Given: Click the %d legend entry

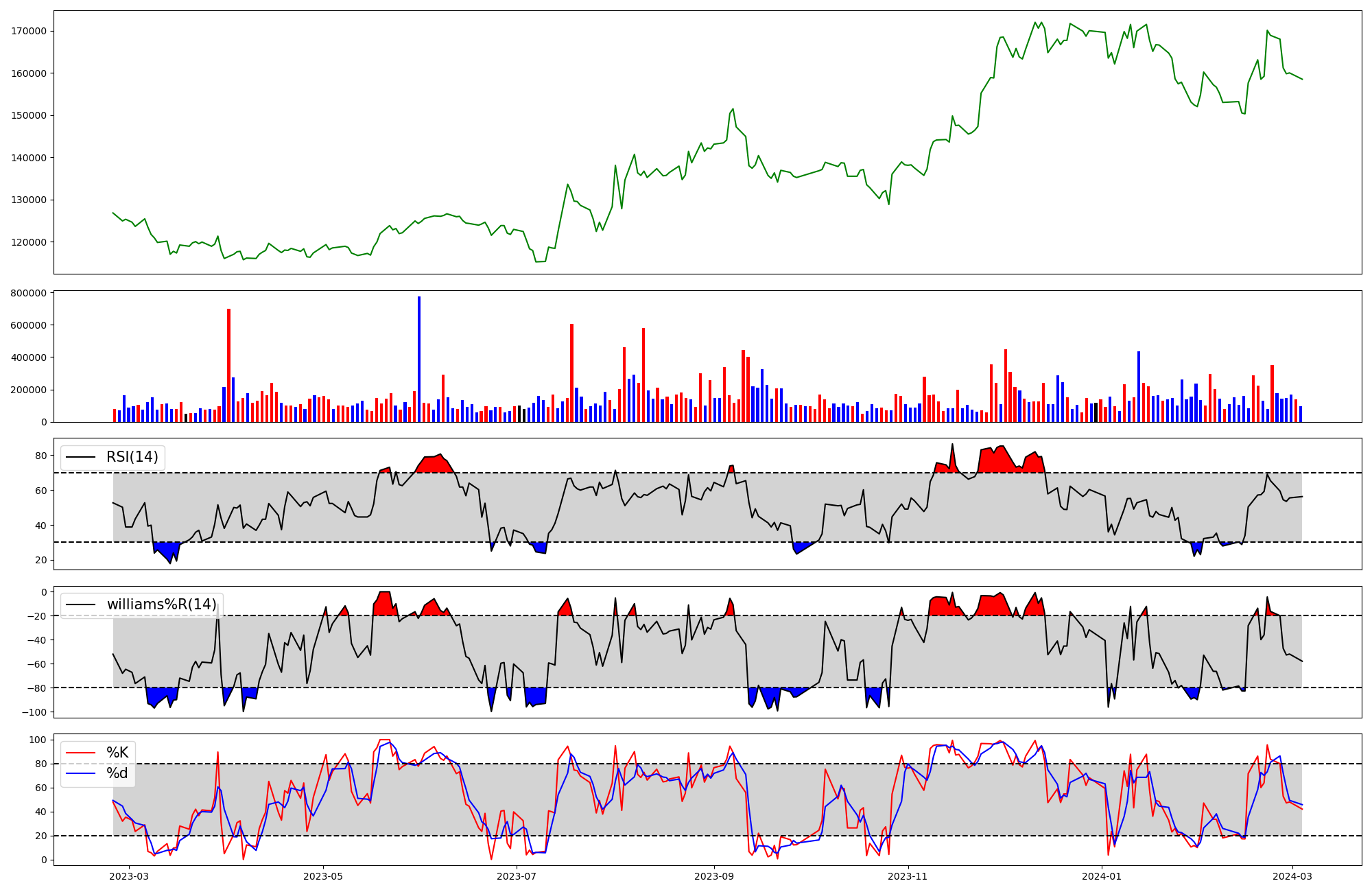Looking at the screenshot, I should [117, 773].
